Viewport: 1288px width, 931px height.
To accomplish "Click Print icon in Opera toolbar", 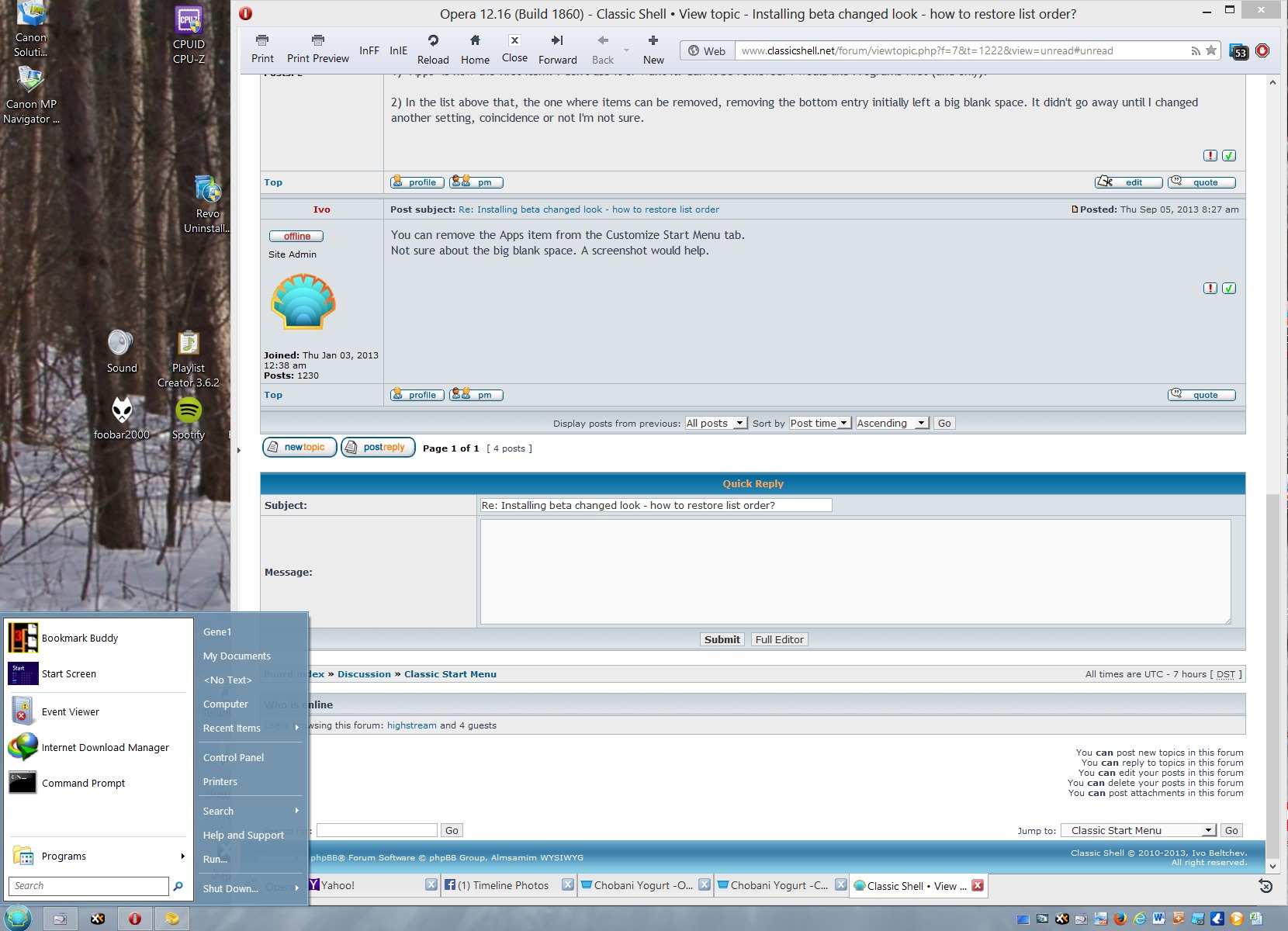I will pos(262,41).
